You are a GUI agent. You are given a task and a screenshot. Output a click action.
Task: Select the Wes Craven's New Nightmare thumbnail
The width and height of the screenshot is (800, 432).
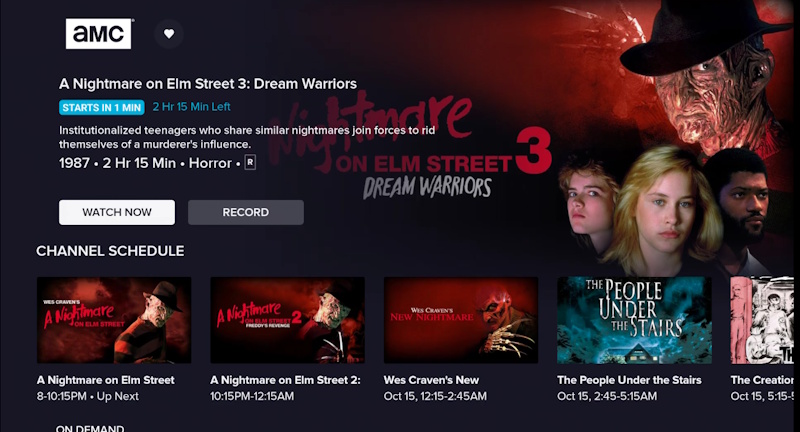click(461, 320)
